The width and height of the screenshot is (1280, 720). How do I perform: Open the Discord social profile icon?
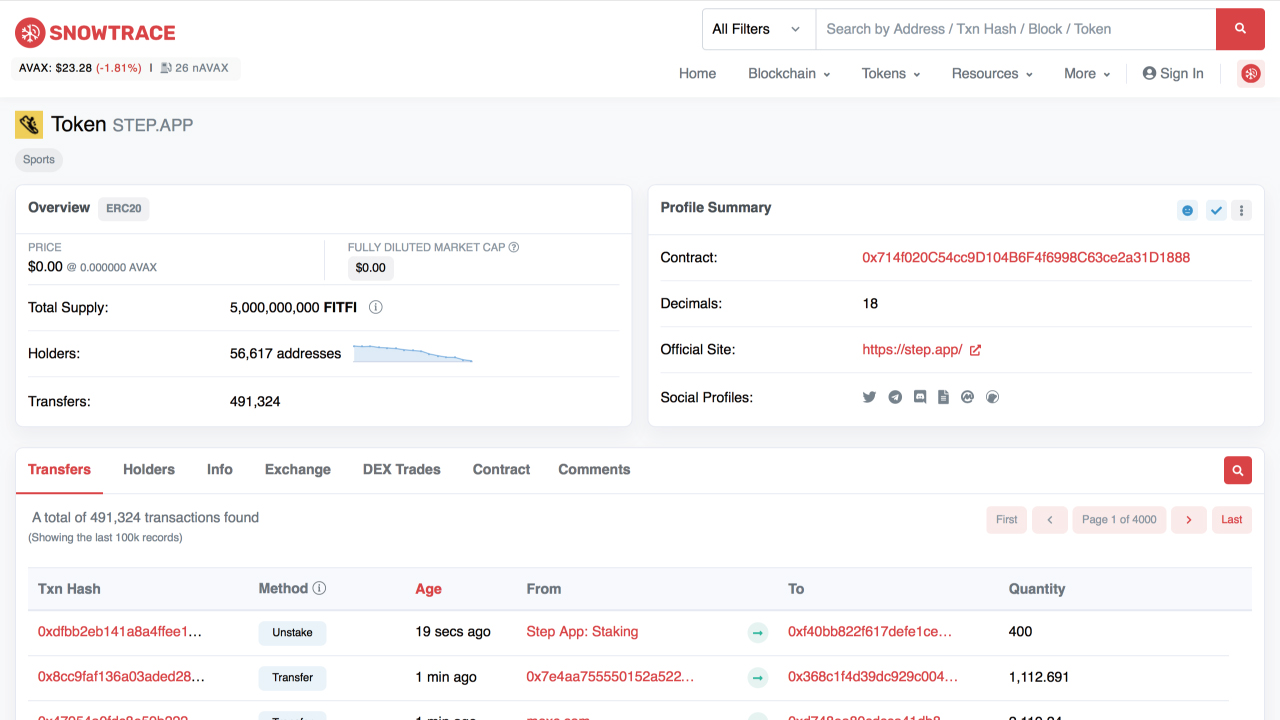pos(920,397)
